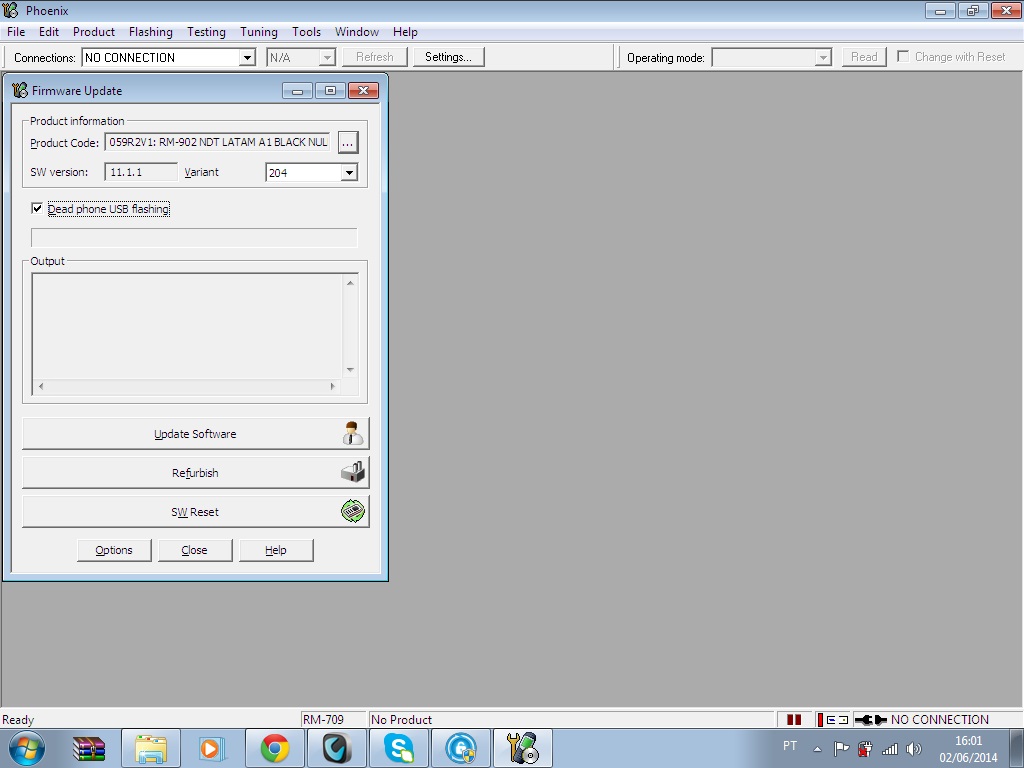Screen dimensions: 1024x768
Task: Click the Firmware Update window title icon
Action: [20, 91]
